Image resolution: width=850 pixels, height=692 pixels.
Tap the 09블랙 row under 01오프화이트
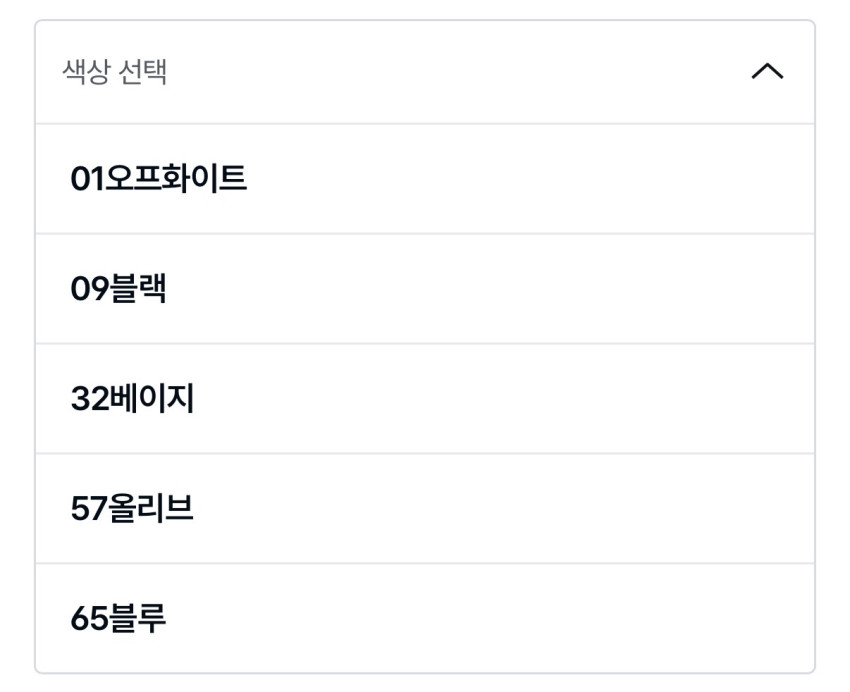(119, 290)
